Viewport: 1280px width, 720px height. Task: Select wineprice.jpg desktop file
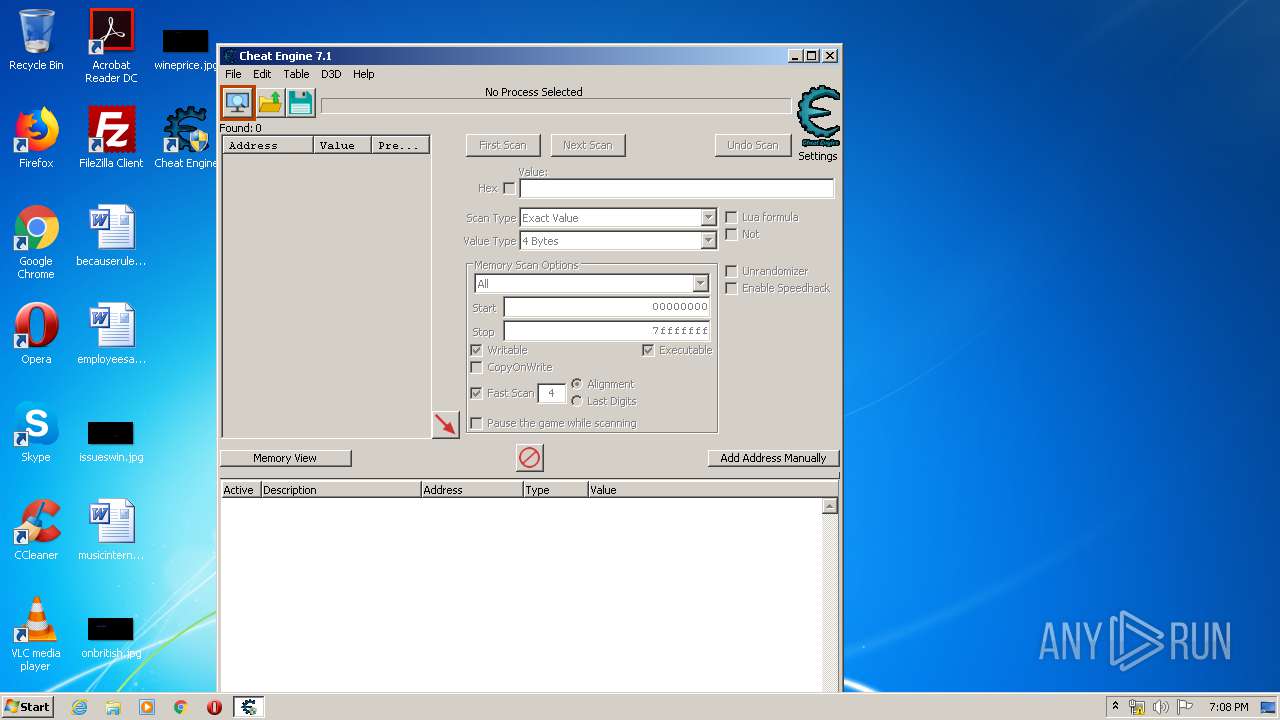point(185,50)
